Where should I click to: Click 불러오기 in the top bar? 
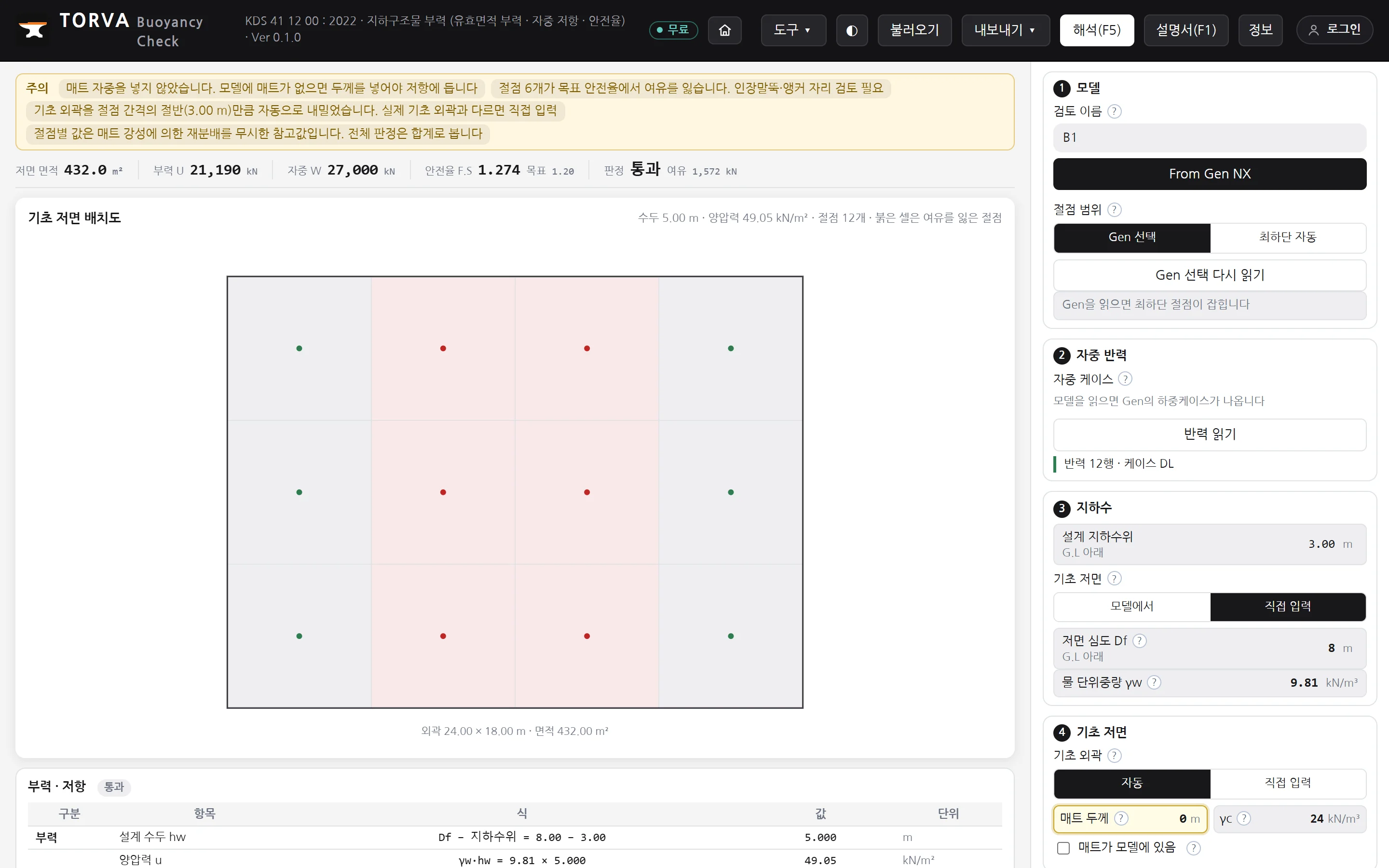coord(914,30)
